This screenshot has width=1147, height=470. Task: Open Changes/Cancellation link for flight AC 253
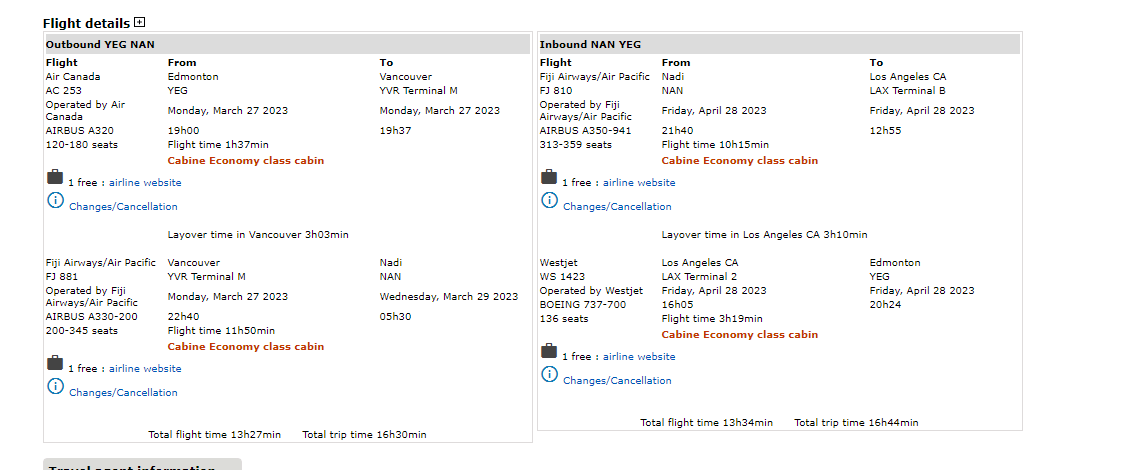click(x=123, y=207)
